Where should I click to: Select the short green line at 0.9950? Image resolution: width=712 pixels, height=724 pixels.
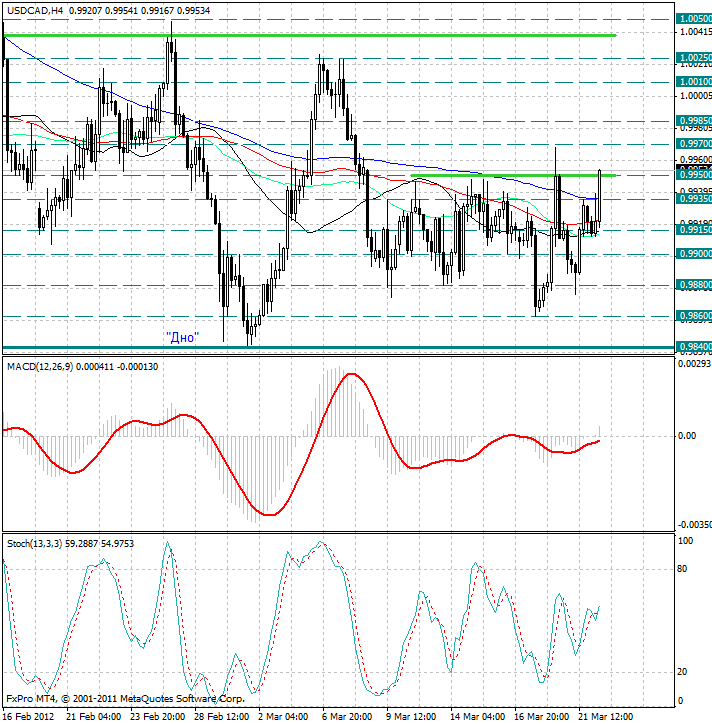tap(513, 175)
